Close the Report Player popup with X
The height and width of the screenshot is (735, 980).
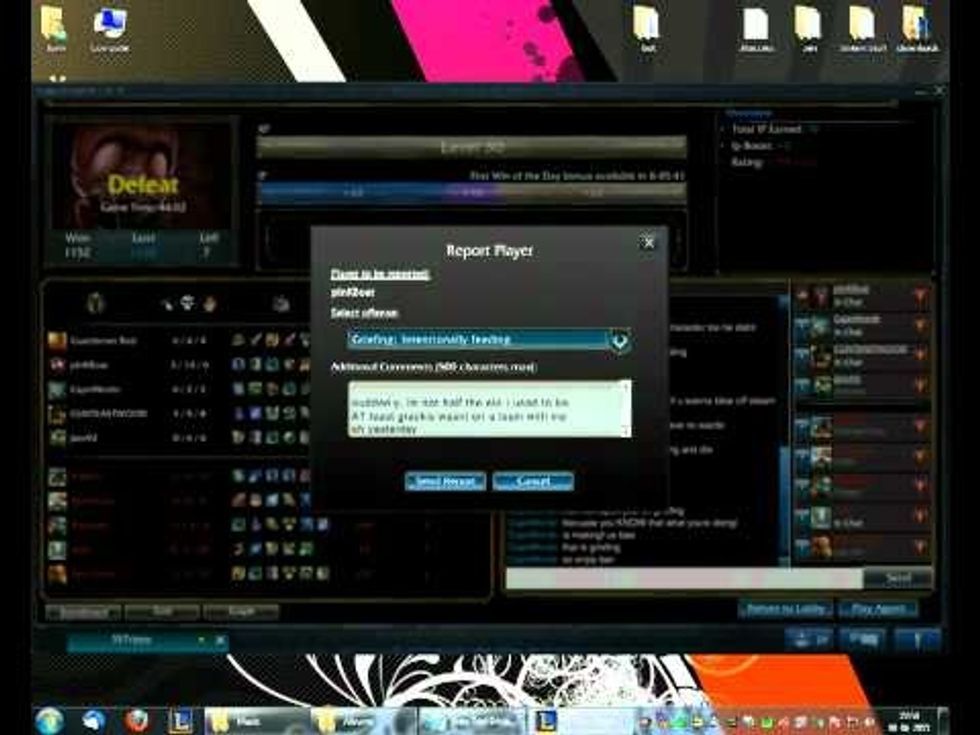point(648,242)
